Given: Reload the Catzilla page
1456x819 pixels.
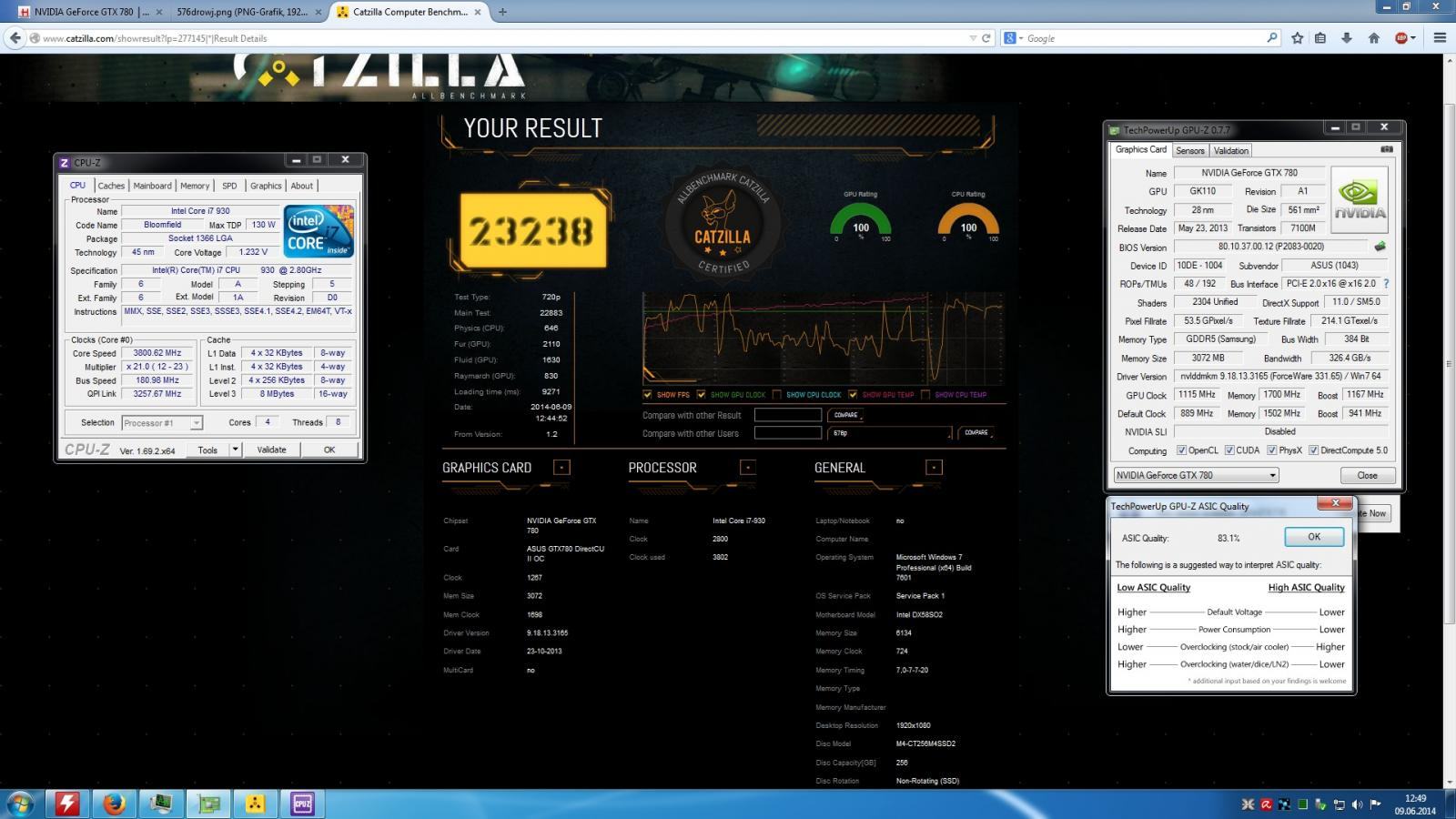Looking at the screenshot, I should pos(986,38).
